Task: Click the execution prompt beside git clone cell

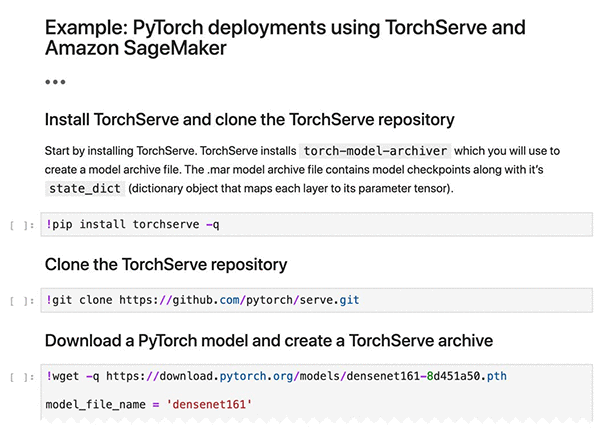Action: [x=22, y=301]
